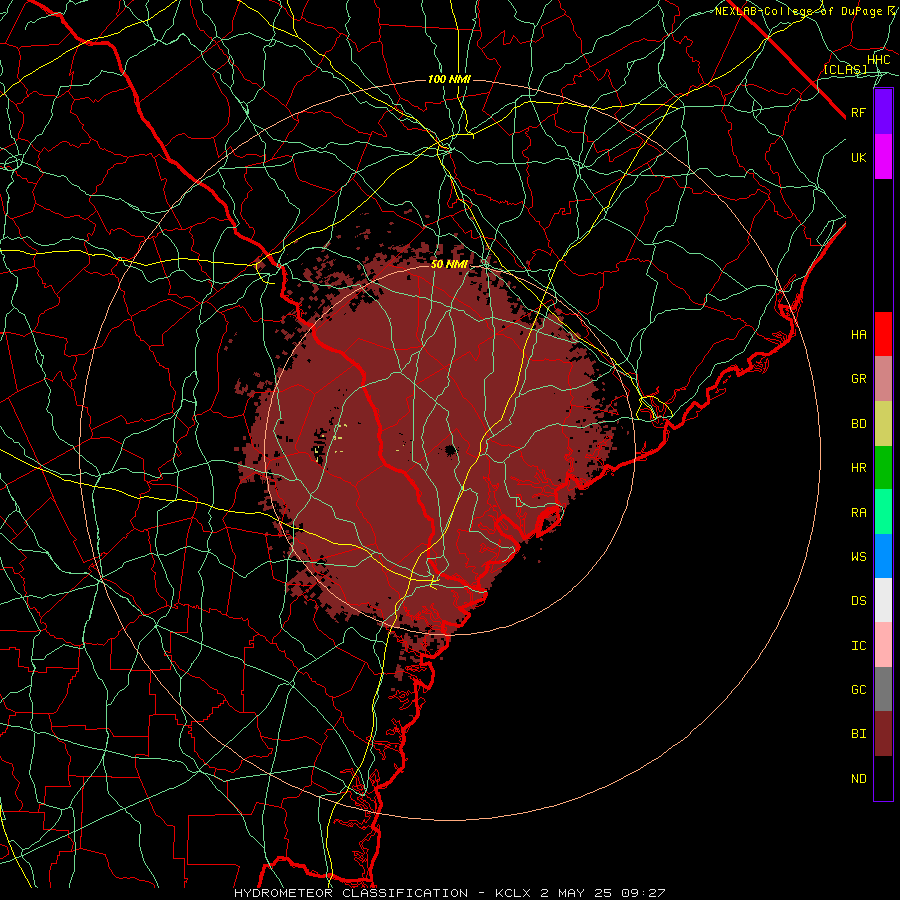
Task: Click the RA legend label
Action: (x=858, y=513)
